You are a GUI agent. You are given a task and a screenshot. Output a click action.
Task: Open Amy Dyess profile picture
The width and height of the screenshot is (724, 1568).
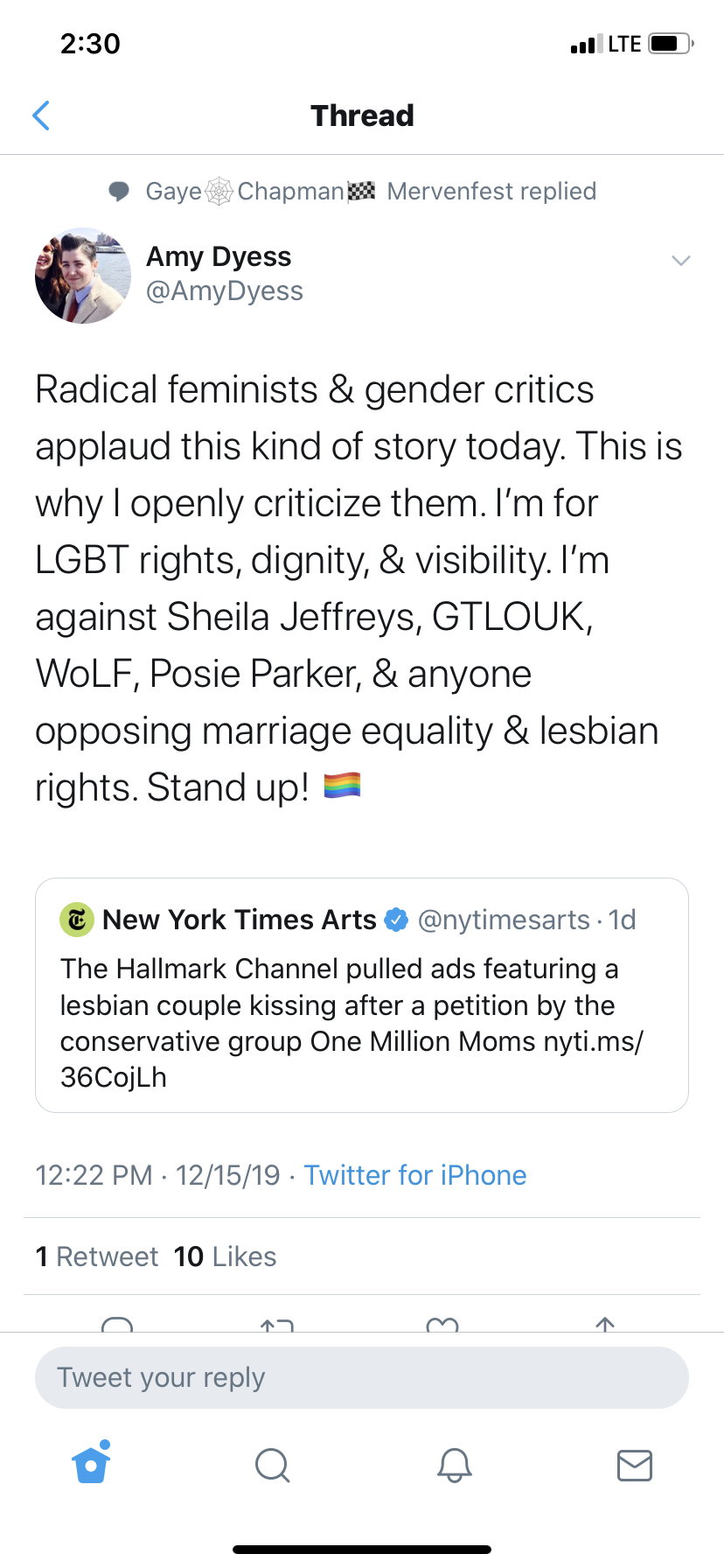coord(83,276)
